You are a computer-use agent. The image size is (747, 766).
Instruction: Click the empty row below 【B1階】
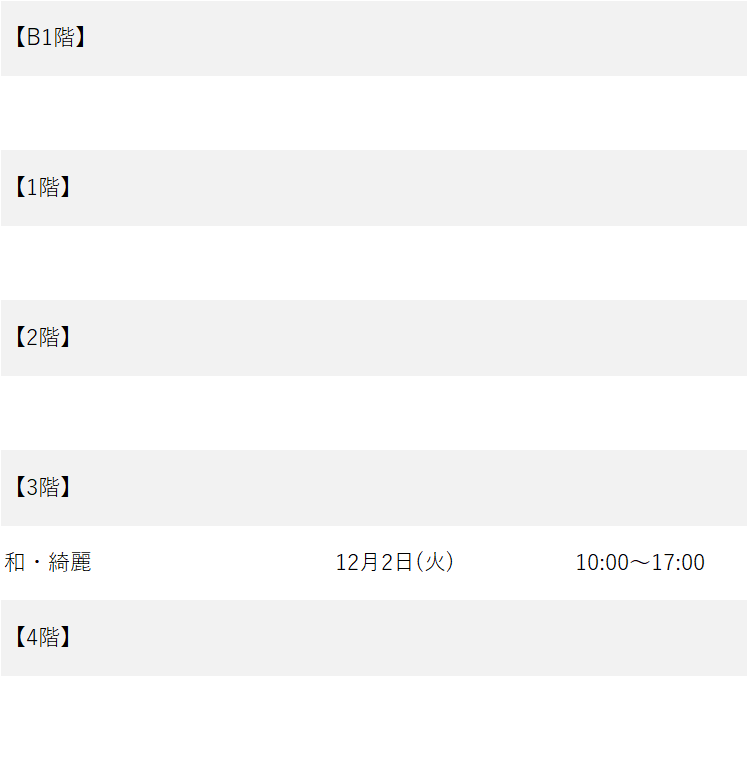373,113
